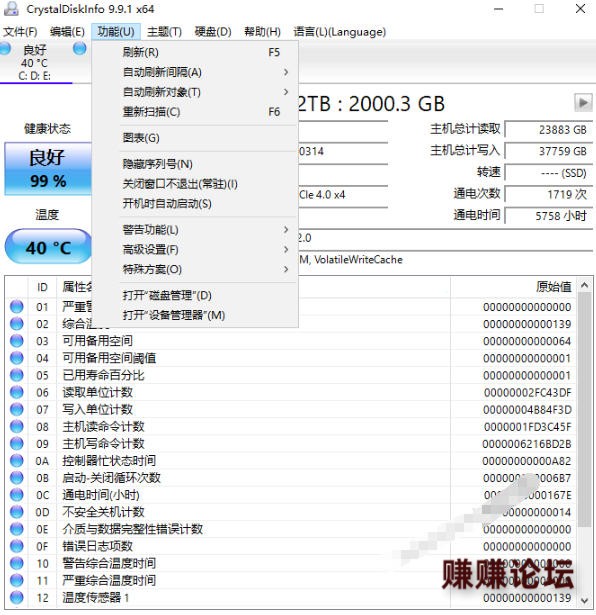596x615 pixels.
Task: Click the 40 °C temperature indicator
Action: [x=48, y=247]
